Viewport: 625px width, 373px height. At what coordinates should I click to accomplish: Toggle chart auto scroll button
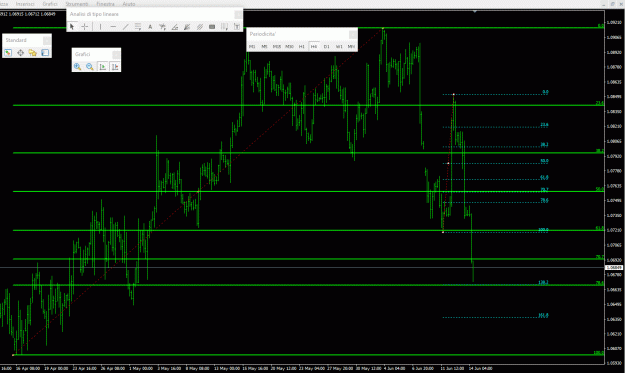(102, 67)
